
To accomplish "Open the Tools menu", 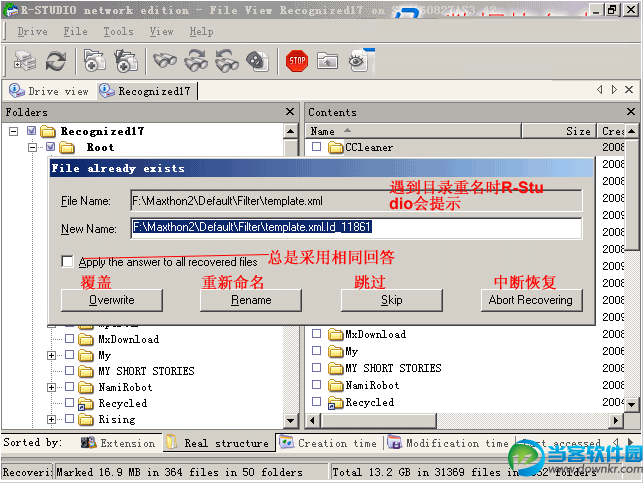I will point(118,32).
